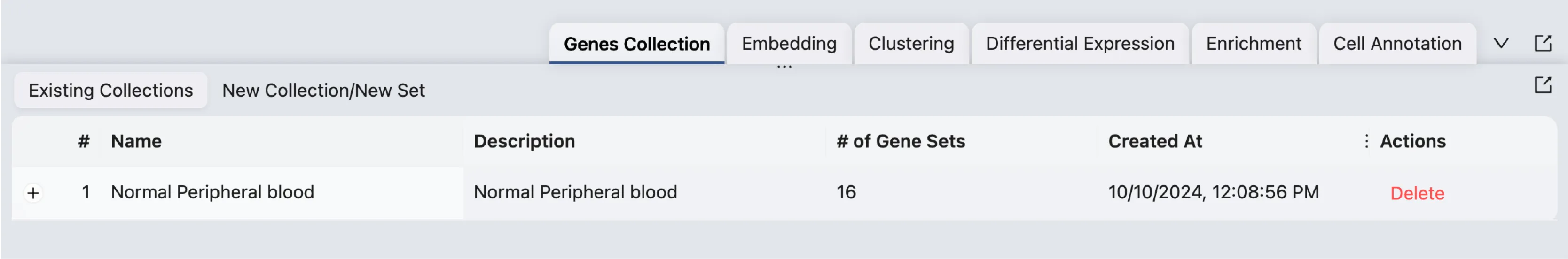Click the Name column header
Image resolution: width=1568 pixels, height=259 pixels.
(136, 141)
